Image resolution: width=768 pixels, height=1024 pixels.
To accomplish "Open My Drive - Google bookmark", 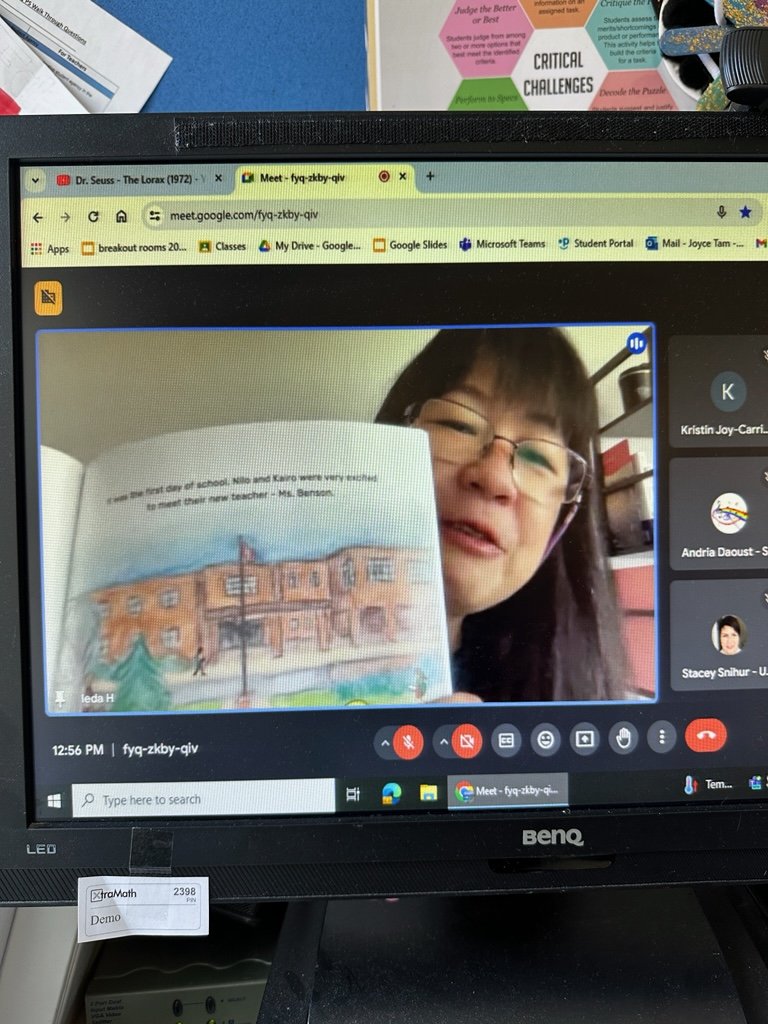I will [310, 246].
